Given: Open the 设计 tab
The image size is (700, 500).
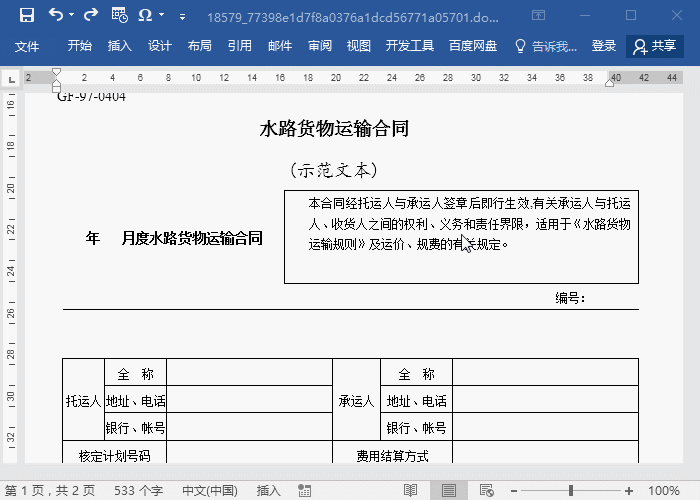Looking at the screenshot, I should pyautogui.click(x=159, y=46).
